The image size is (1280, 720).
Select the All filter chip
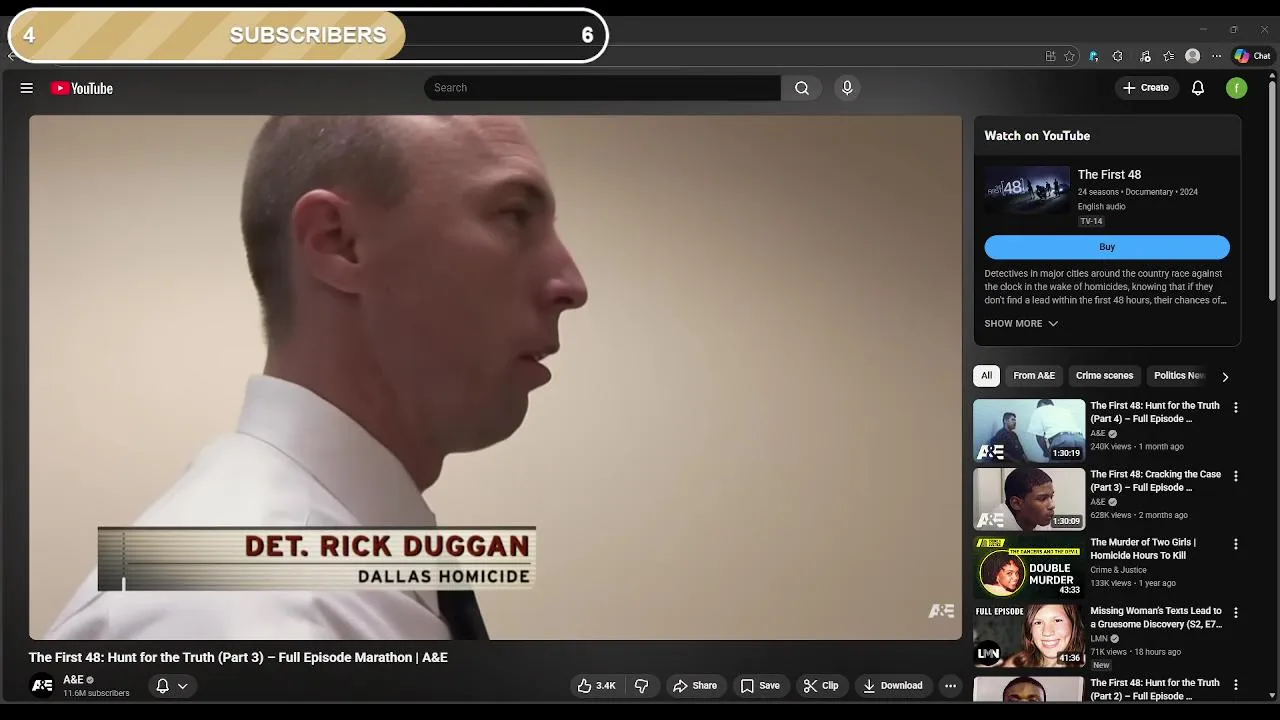(x=986, y=376)
